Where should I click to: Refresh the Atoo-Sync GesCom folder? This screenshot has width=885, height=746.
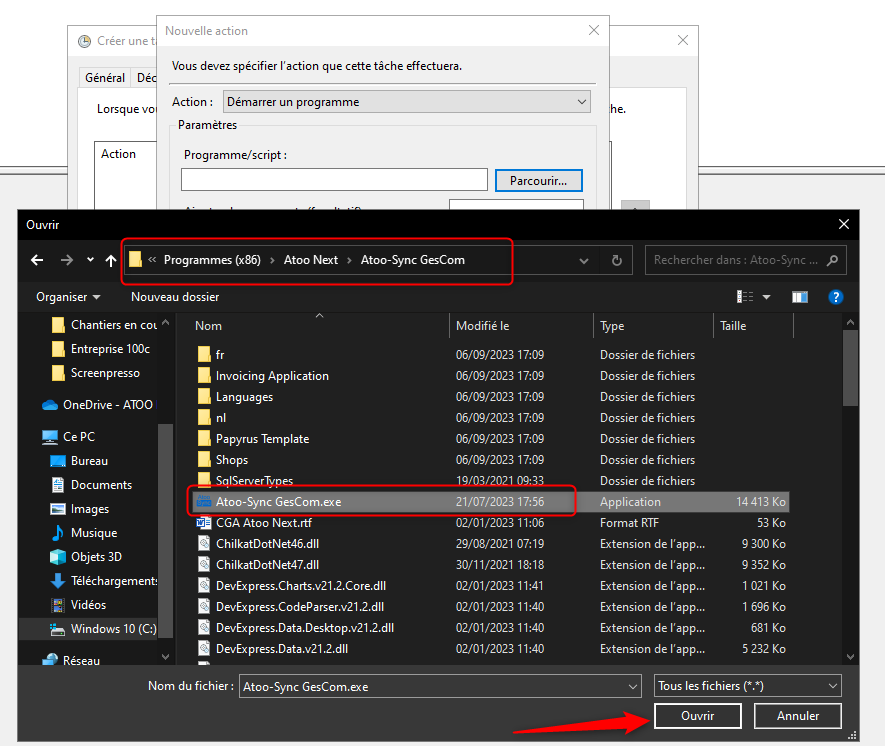[x=617, y=260]
